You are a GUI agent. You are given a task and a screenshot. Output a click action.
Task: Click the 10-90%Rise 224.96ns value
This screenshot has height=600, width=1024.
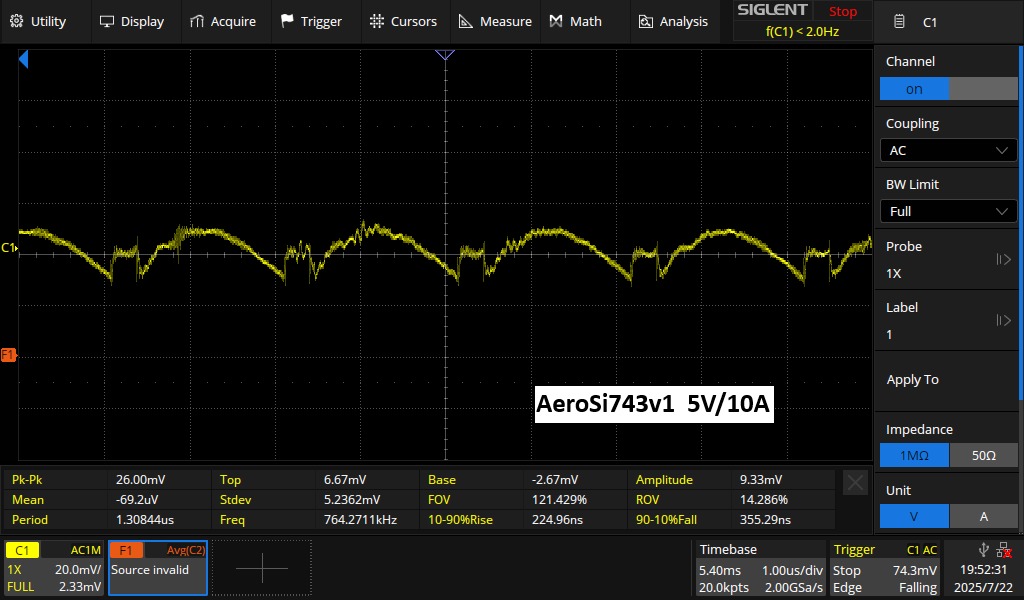557,520
